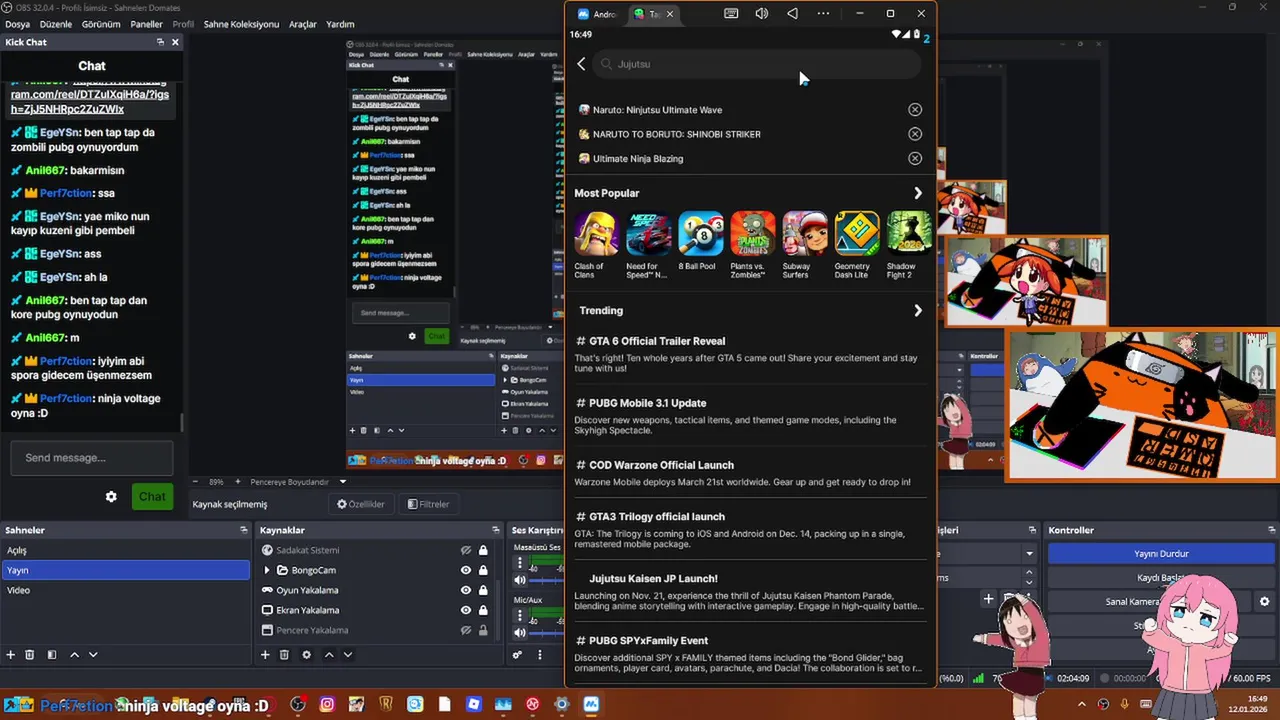Expand the Most Popular list arrow
Image resolution: width=1280 pixels, height=720 pixels.
coord(918,193)
